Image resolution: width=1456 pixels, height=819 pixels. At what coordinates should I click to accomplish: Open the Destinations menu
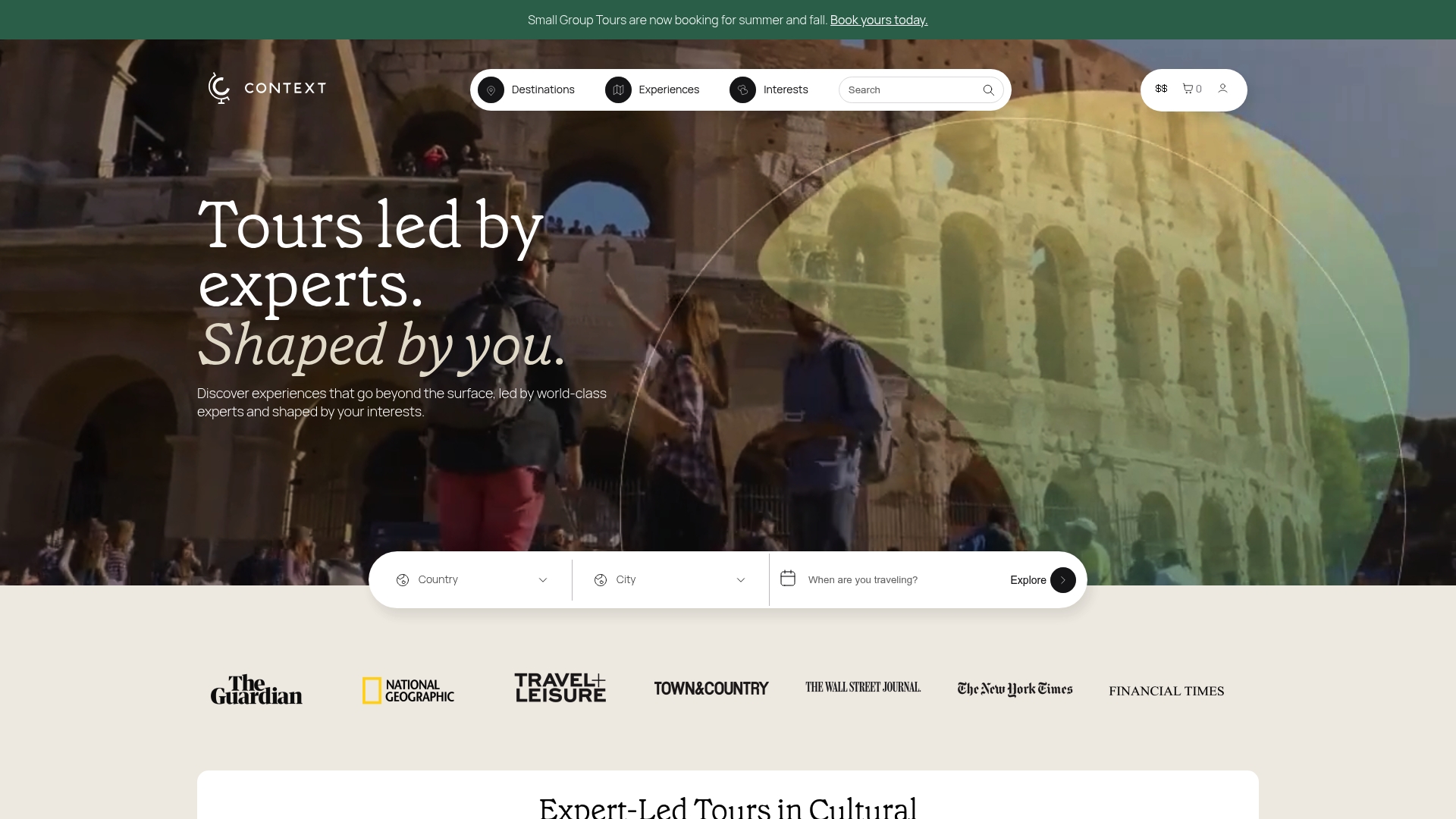click(526, 90)
